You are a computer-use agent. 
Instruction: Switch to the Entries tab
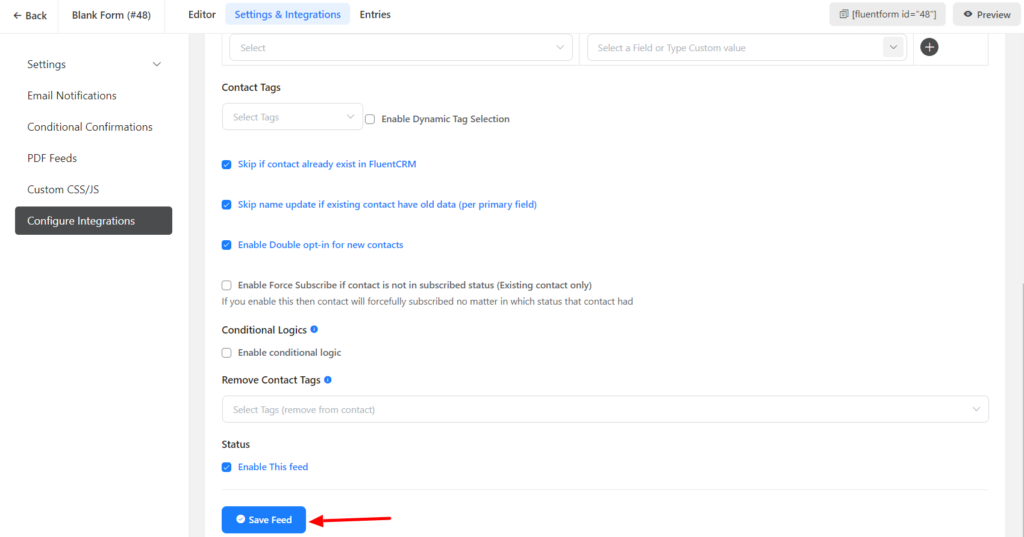(x=375, y=15)
